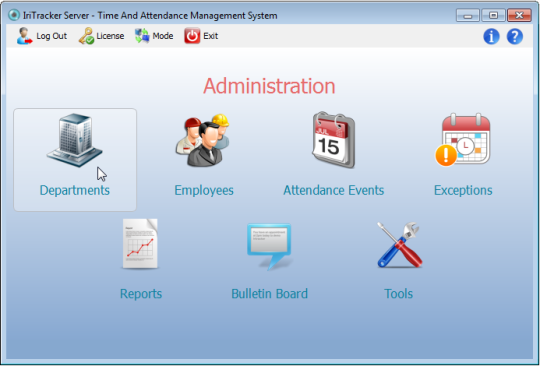Open the Exceptions calendar warning icon
The width and height of the screenshot is (540, 366).
click(463, 140)
